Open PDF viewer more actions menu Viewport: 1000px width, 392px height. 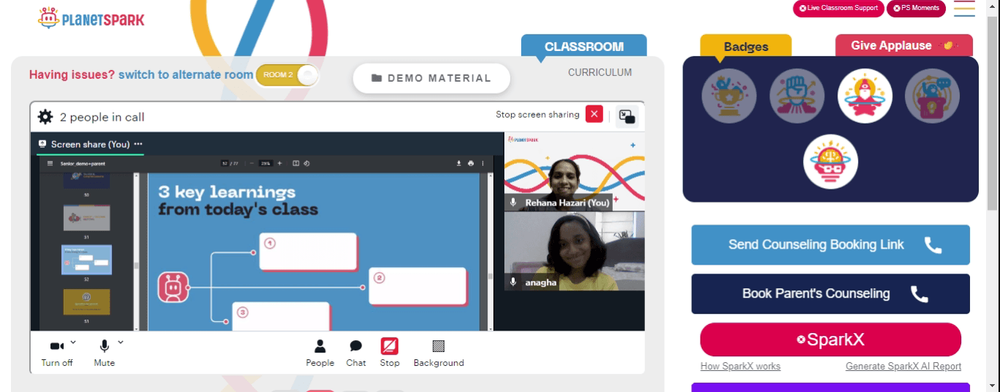[483, 163]
